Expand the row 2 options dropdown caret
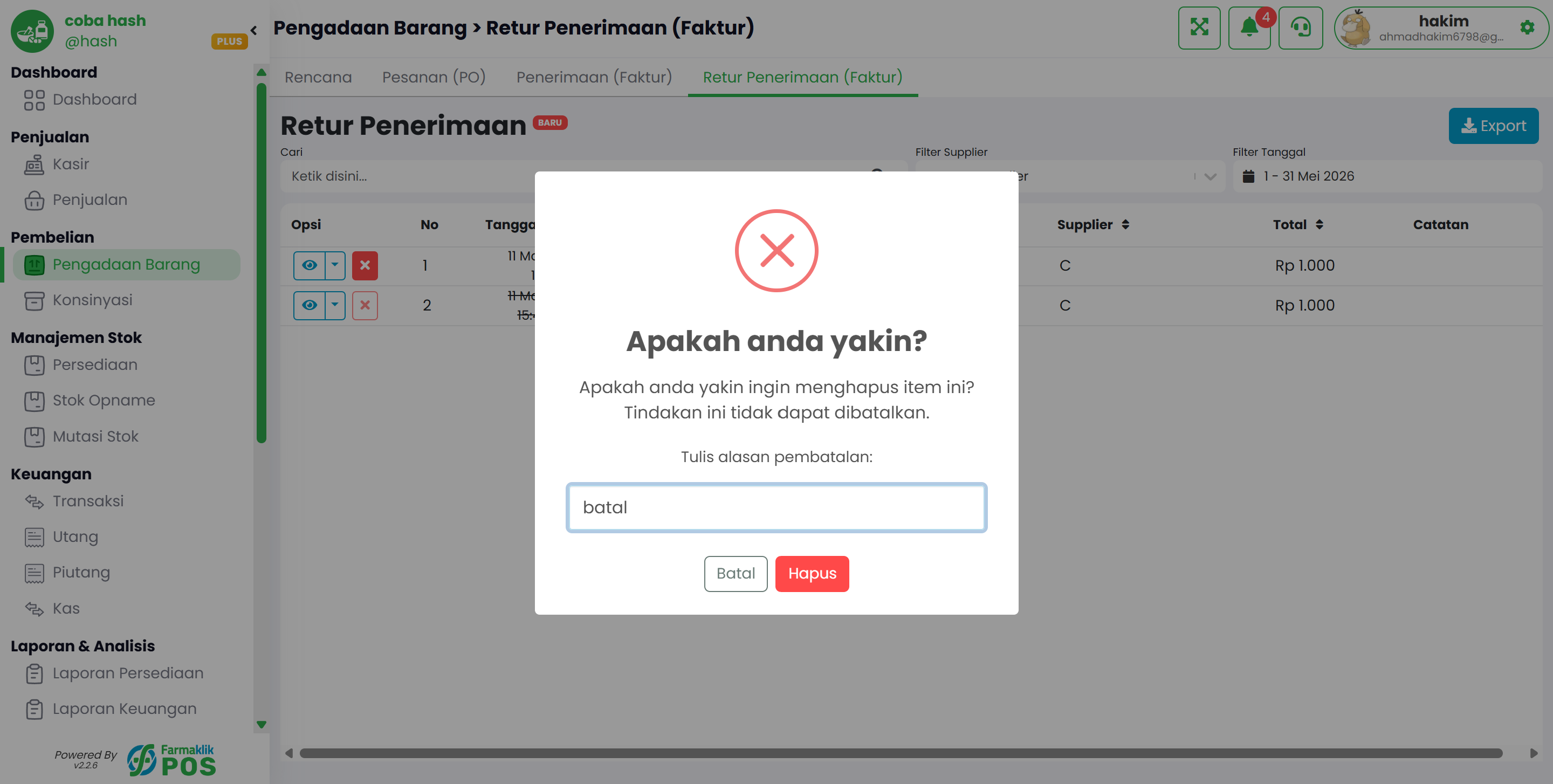Image resolution: width=1553 pixels, height=784 pixels. (x=335, y=306)
